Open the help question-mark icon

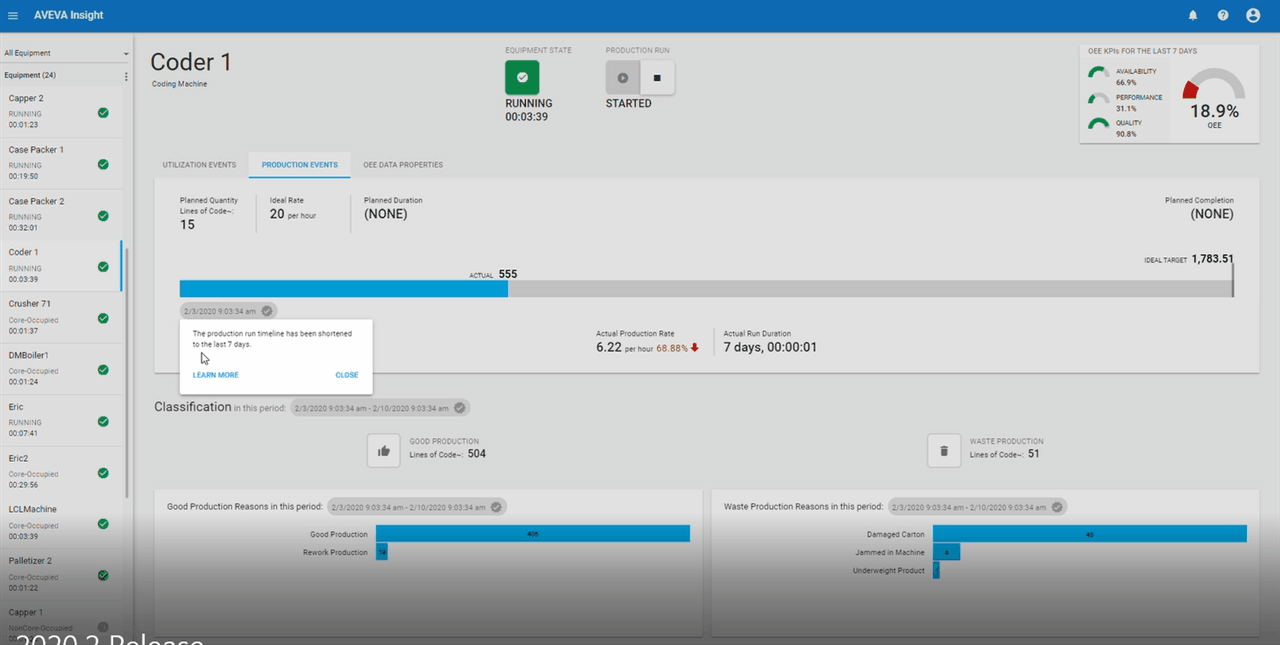click(1221, 14)
